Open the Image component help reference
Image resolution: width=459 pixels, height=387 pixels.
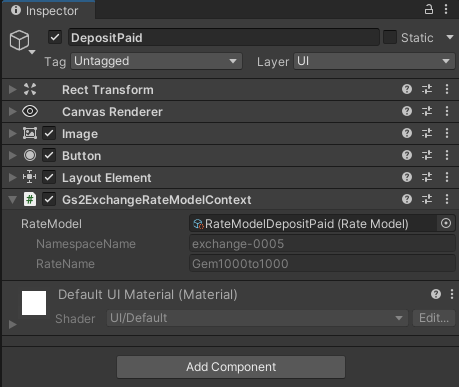point(407,133)
